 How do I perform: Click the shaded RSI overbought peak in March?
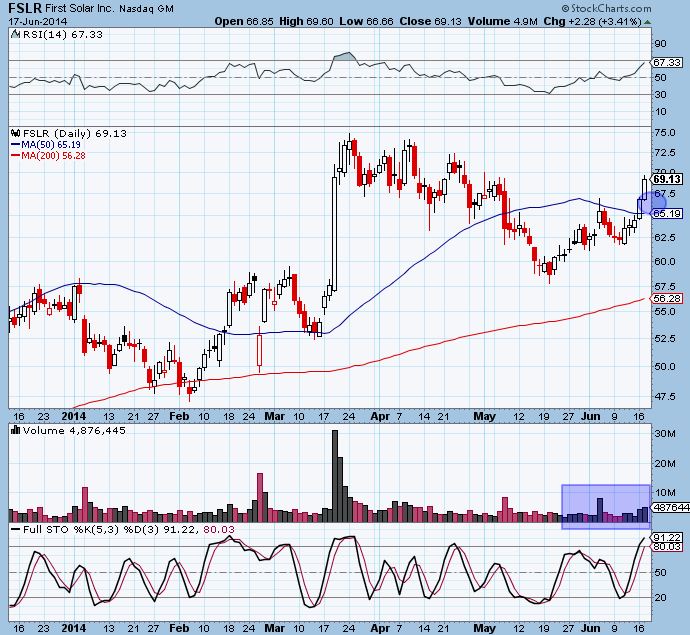(344, 56)
